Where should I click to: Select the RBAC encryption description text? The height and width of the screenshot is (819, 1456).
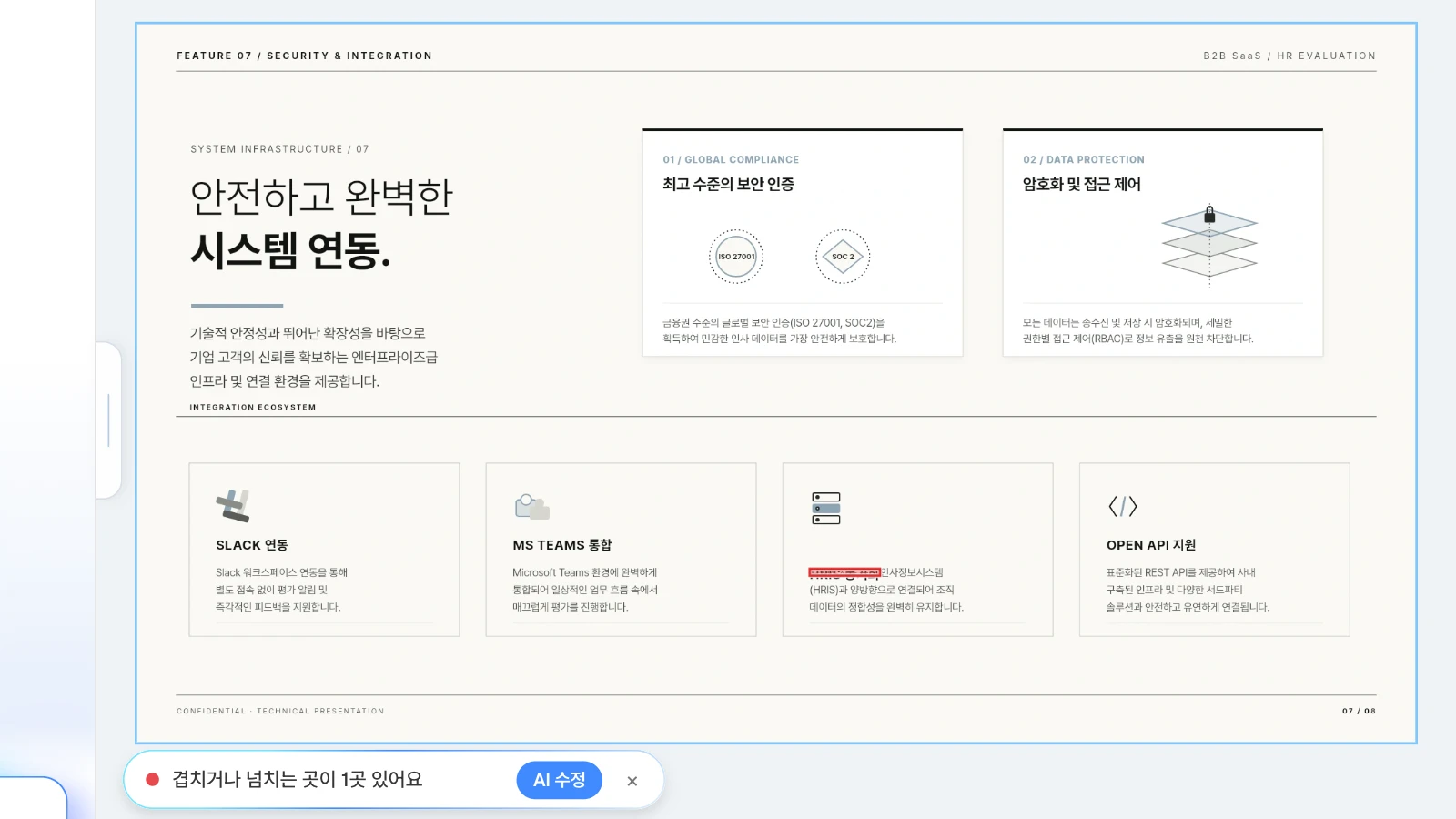pos(1137,330)
